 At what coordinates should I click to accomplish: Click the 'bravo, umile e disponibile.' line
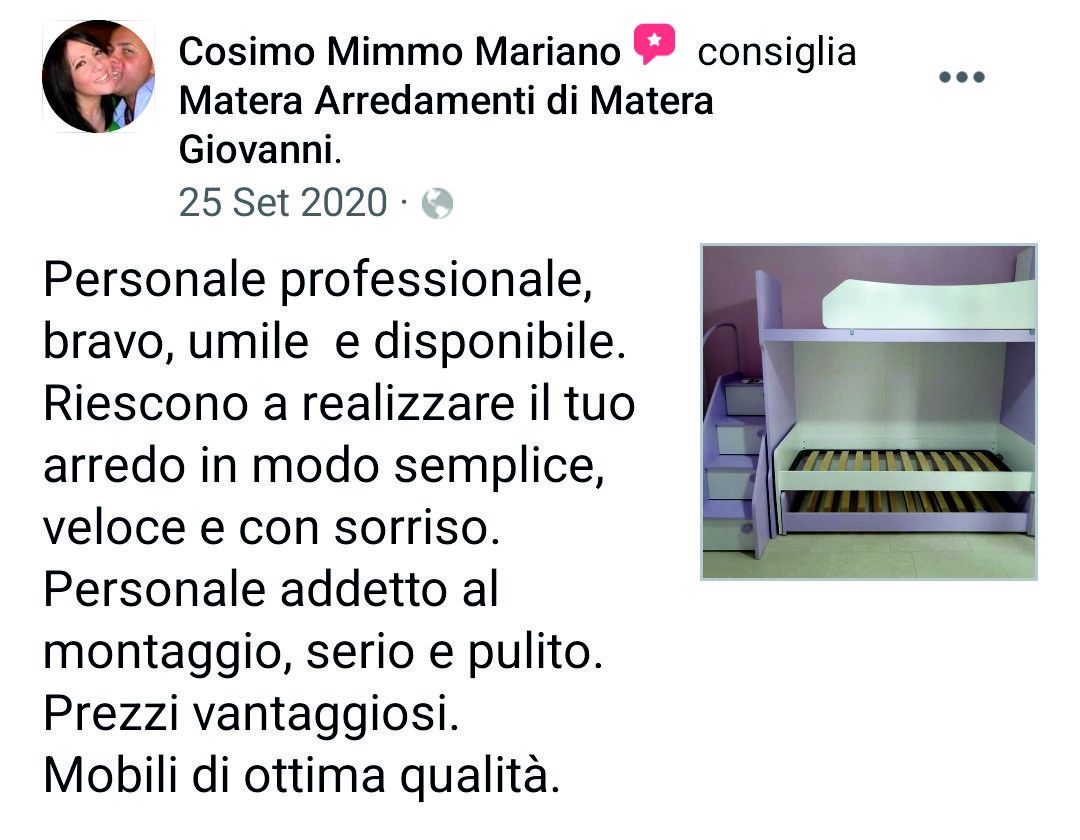pos(335,342)
